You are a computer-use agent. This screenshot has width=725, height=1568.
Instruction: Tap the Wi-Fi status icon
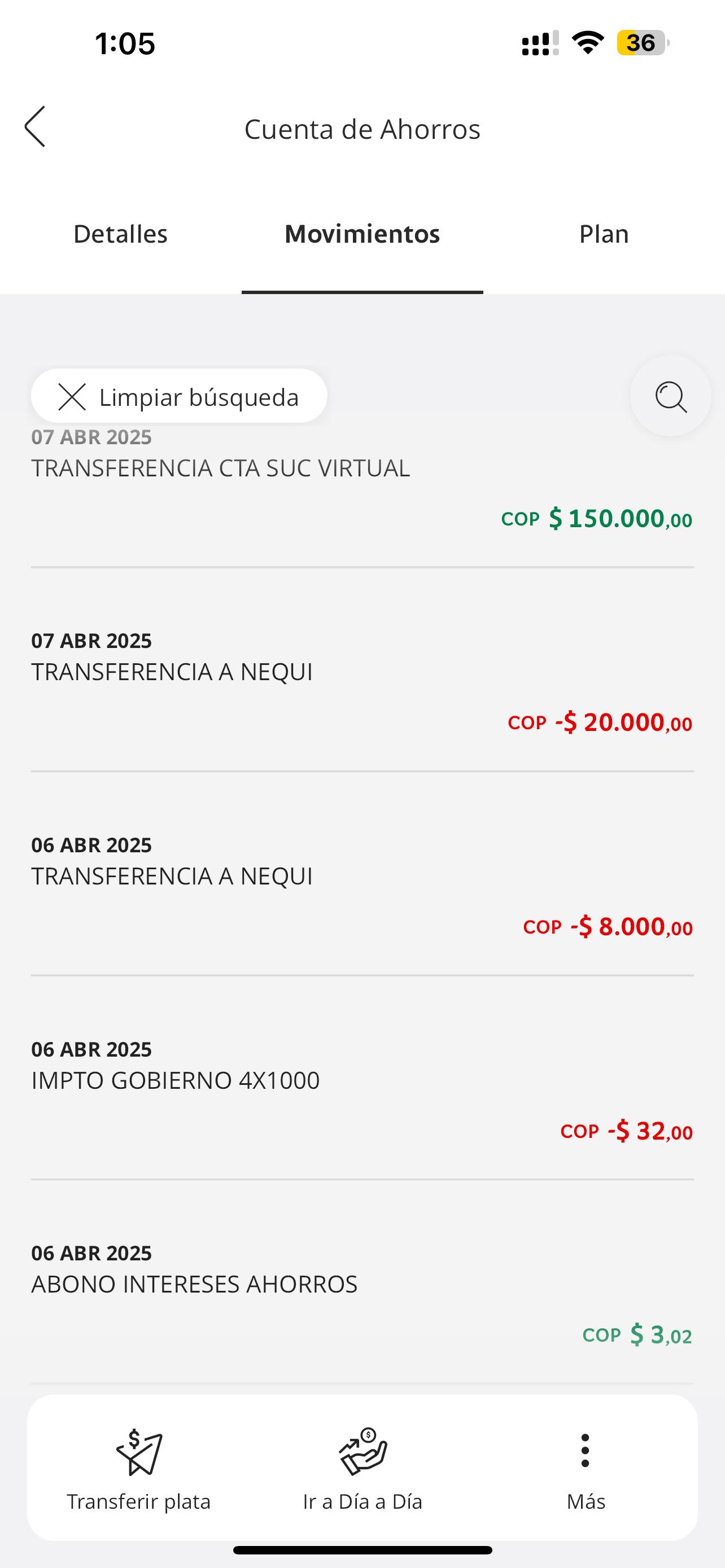pos(587,43)
